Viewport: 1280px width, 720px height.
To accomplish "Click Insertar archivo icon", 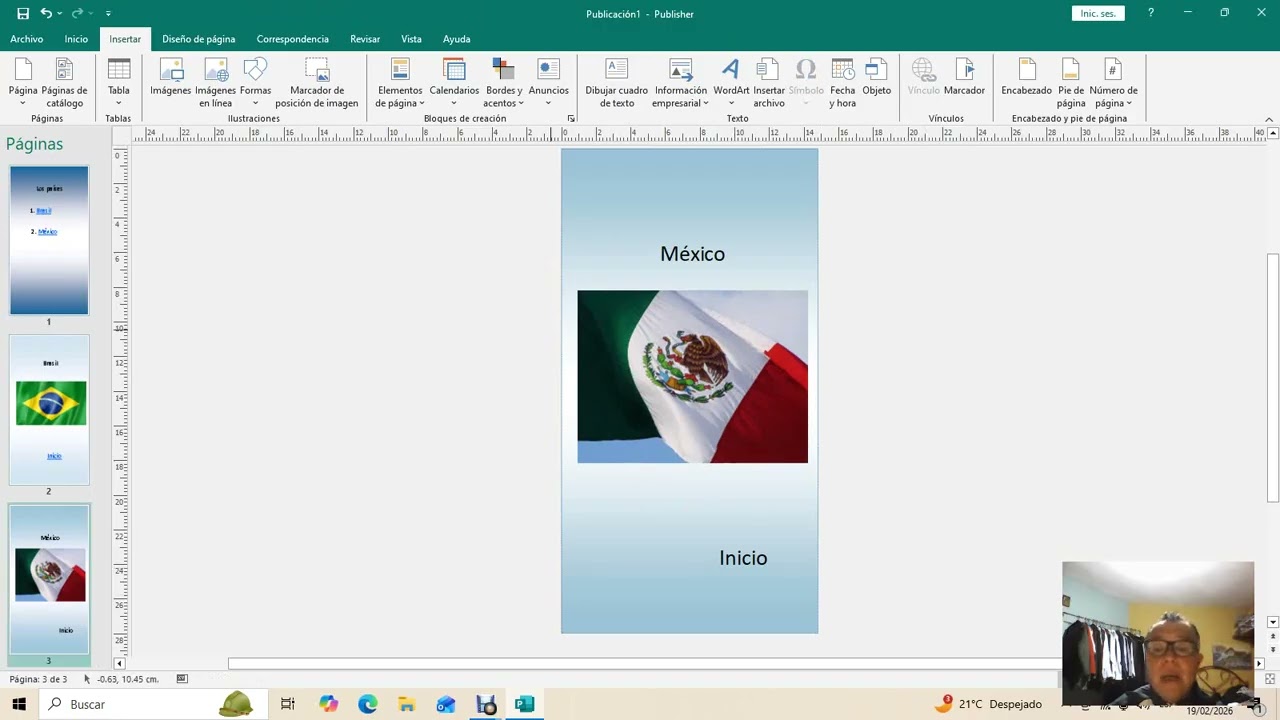I will [769, 82].
